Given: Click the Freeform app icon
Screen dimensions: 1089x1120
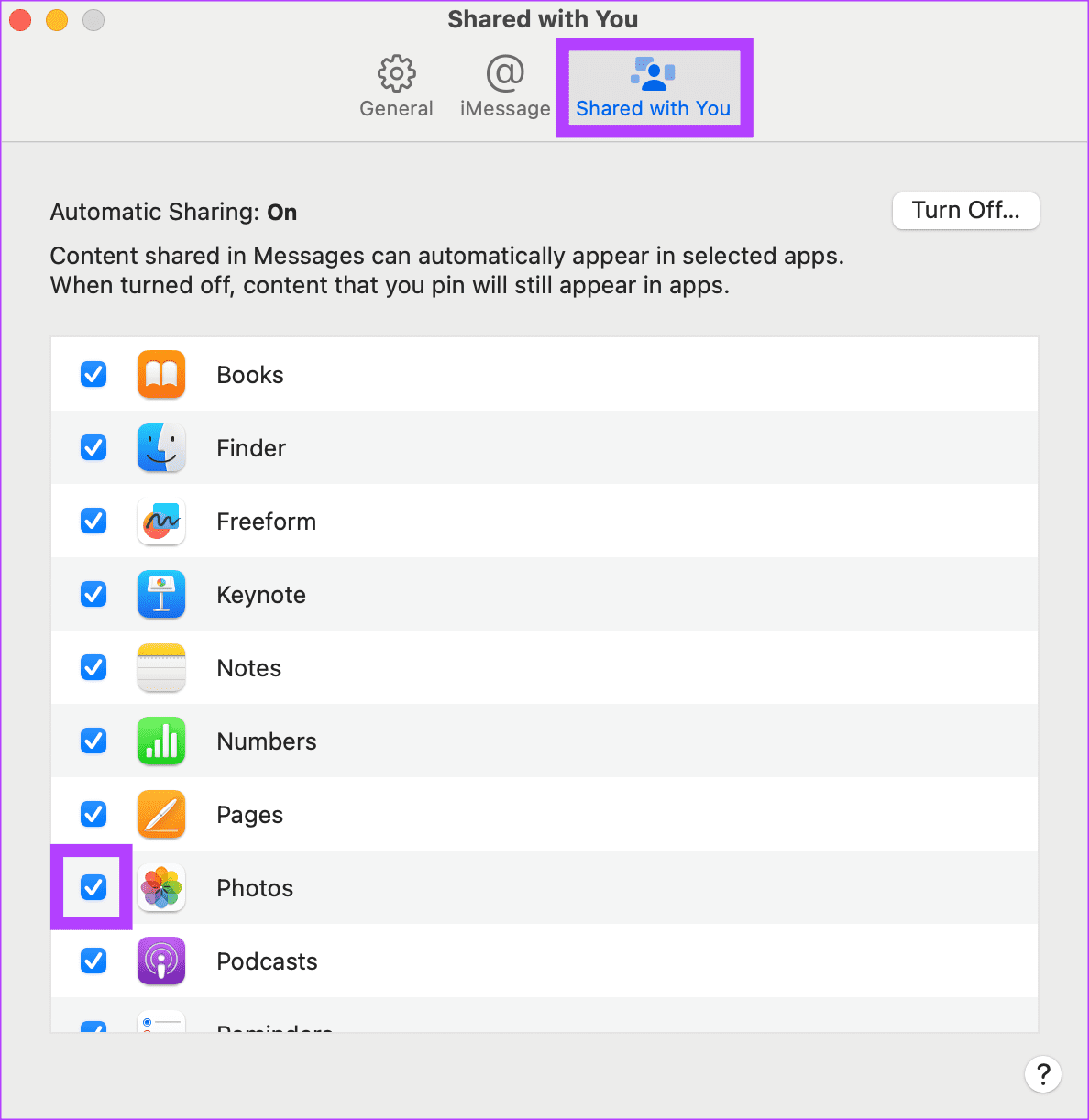Looking at the screenshot, I should point(161,521).
